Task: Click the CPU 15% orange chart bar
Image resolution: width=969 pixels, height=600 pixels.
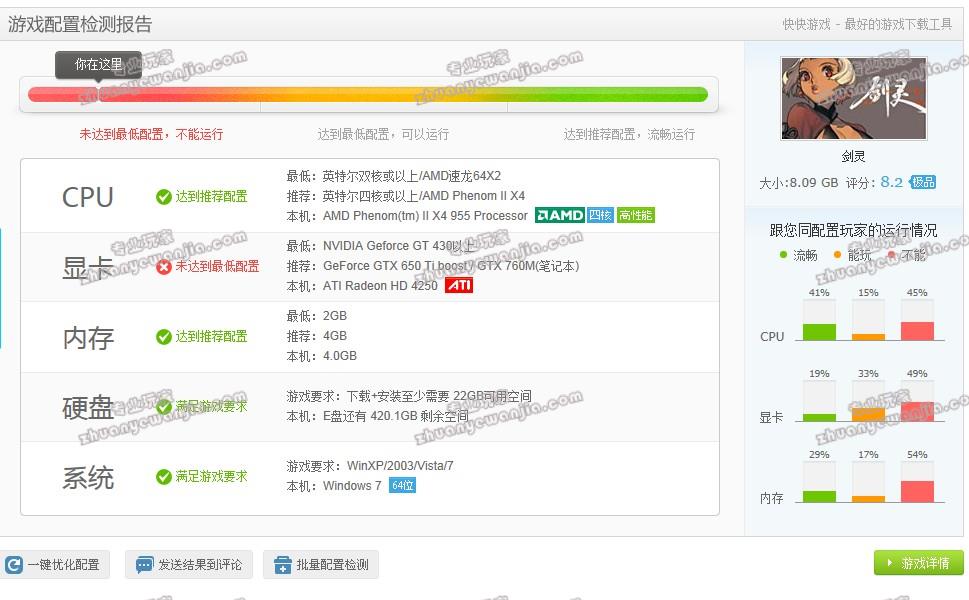Action: coord(868,337)
